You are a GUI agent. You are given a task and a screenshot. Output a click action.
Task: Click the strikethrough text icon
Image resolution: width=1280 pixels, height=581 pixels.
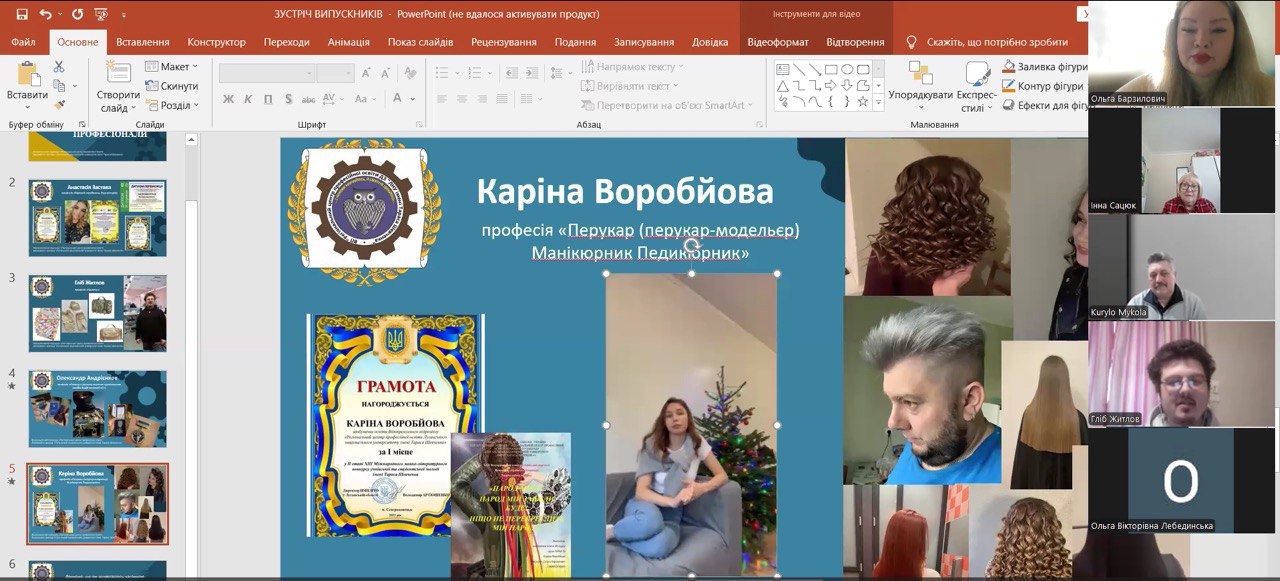point(308,98)
